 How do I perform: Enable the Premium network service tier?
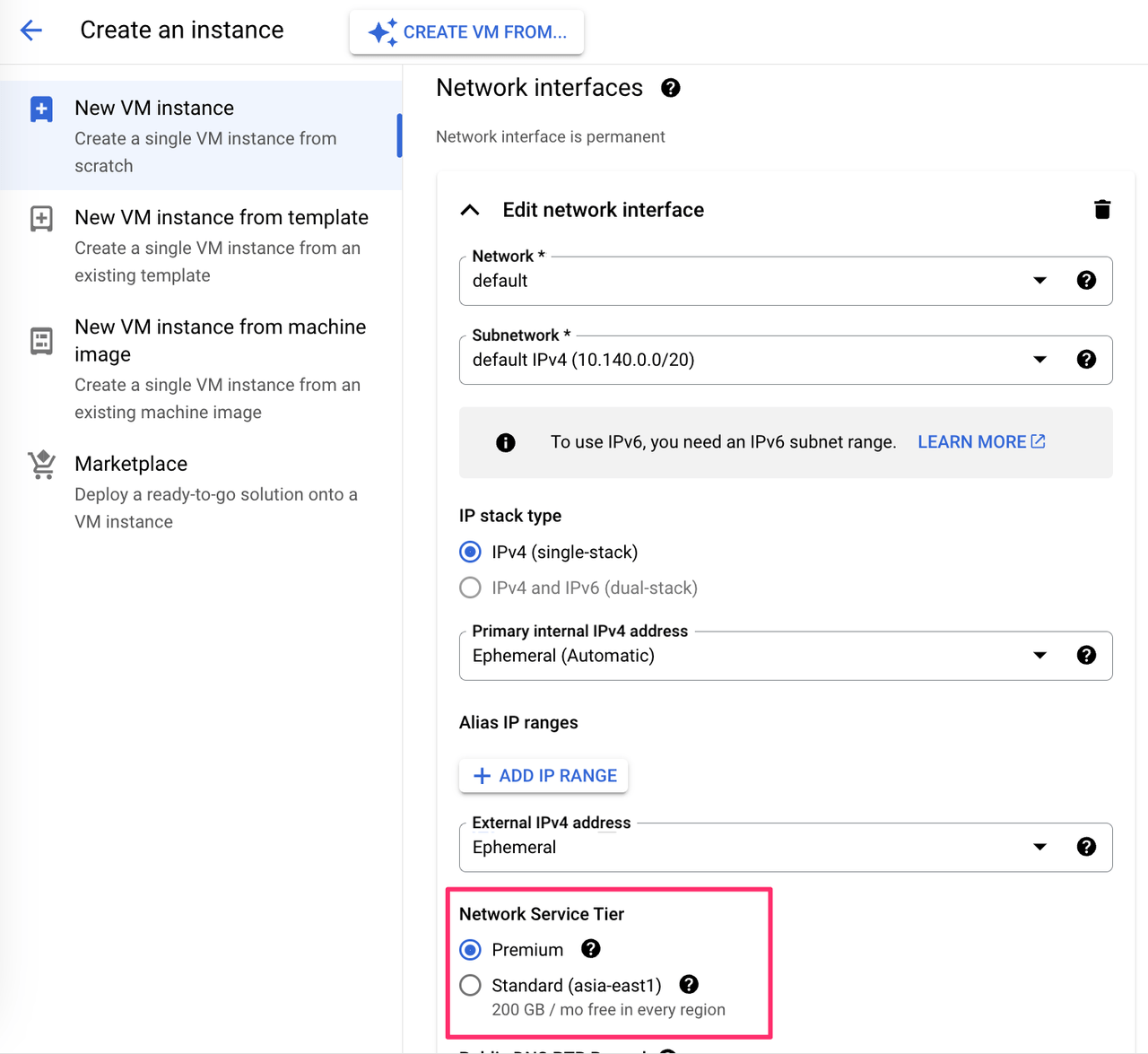pyautogui.click(x=470, y=949)
